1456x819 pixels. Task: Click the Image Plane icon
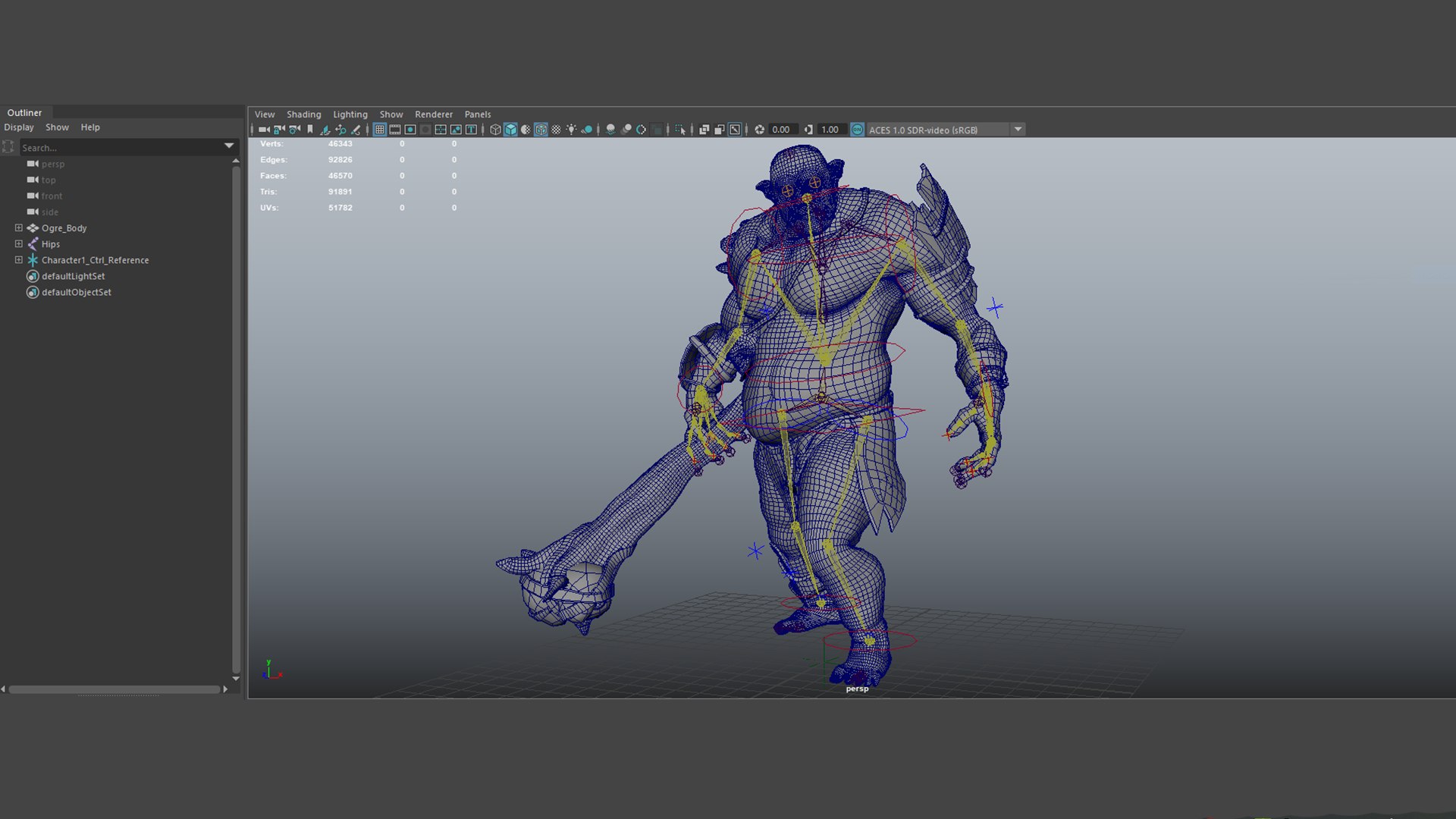point(325,130)
